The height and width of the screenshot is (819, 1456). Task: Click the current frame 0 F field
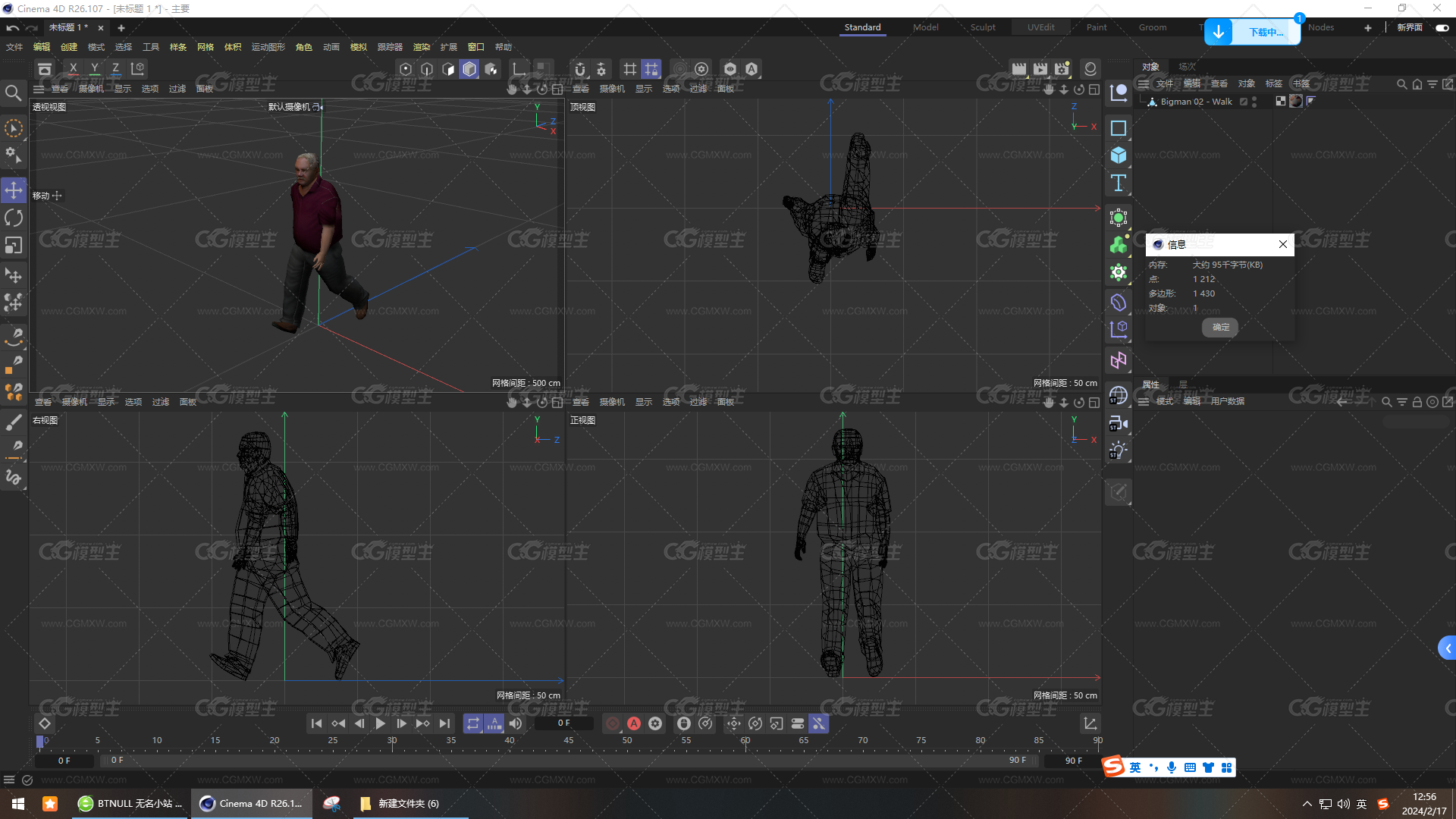563,723
